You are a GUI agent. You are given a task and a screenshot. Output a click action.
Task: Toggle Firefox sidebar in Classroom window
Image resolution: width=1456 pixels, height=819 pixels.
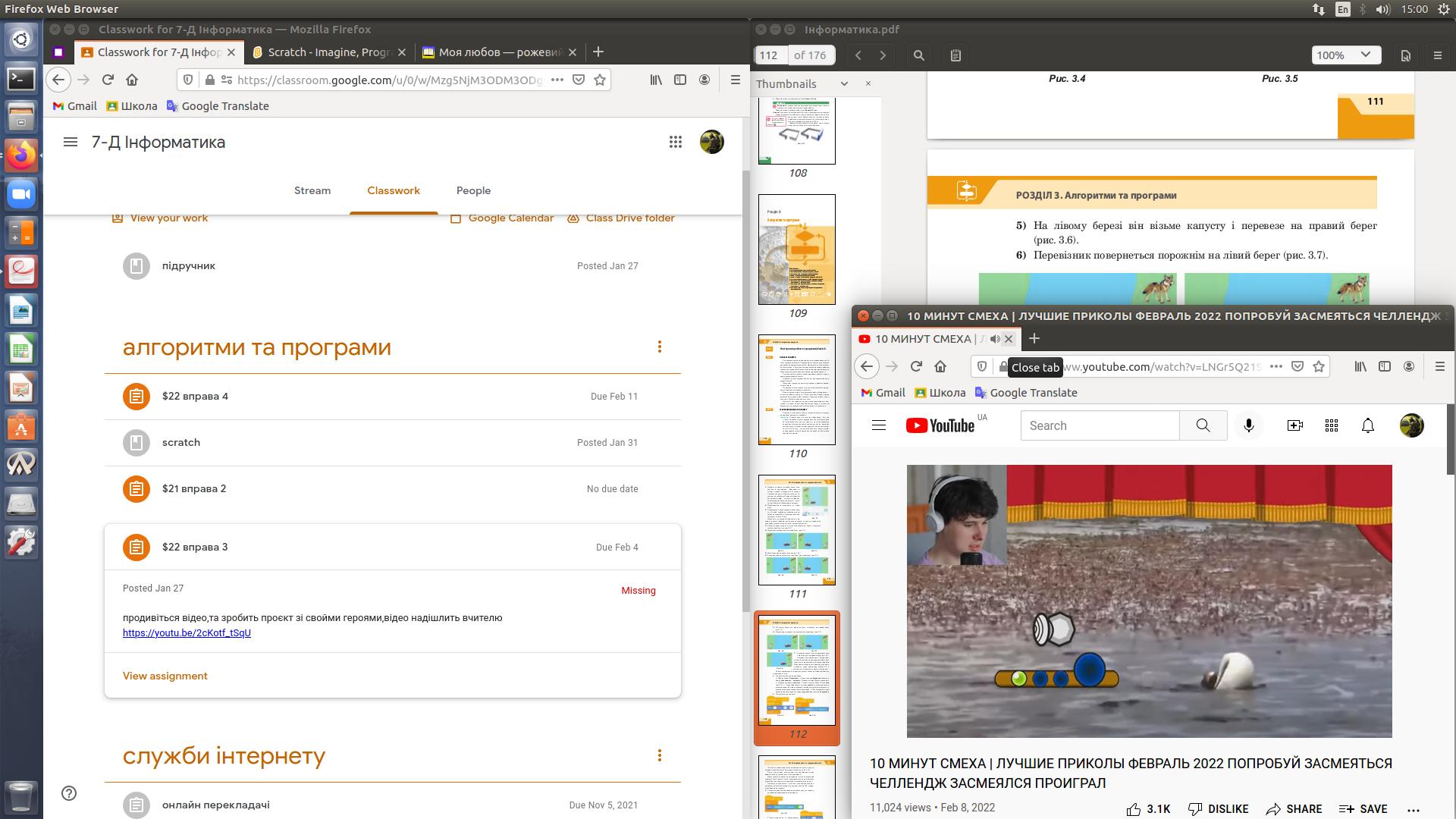680,80
